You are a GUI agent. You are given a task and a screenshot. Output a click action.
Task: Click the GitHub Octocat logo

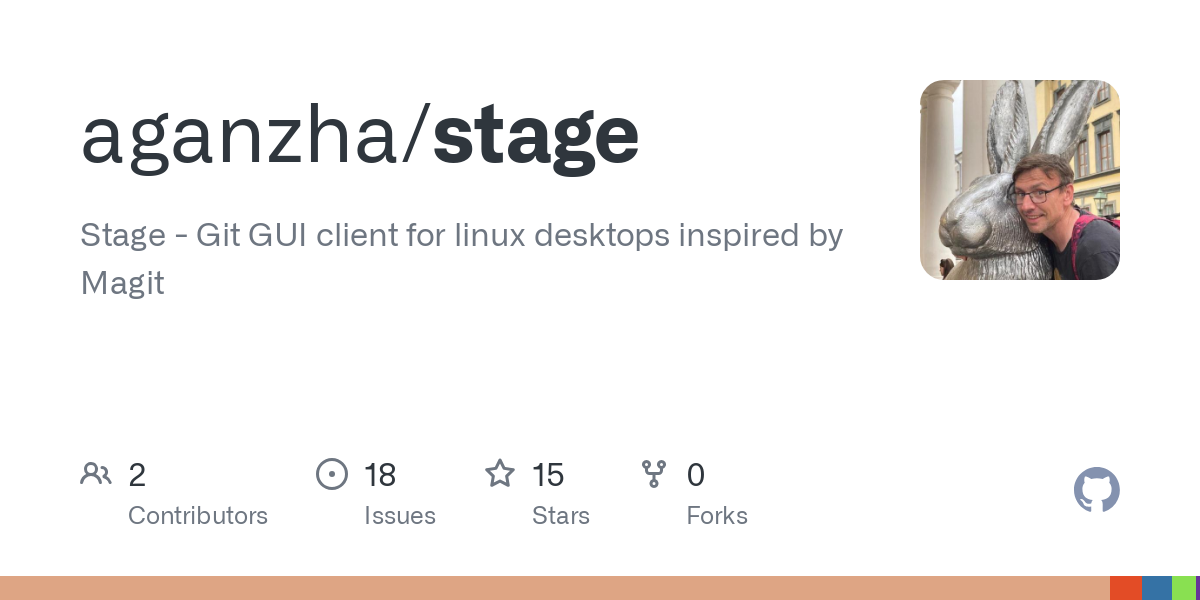pyautogui.click(x=1096, y=490)
